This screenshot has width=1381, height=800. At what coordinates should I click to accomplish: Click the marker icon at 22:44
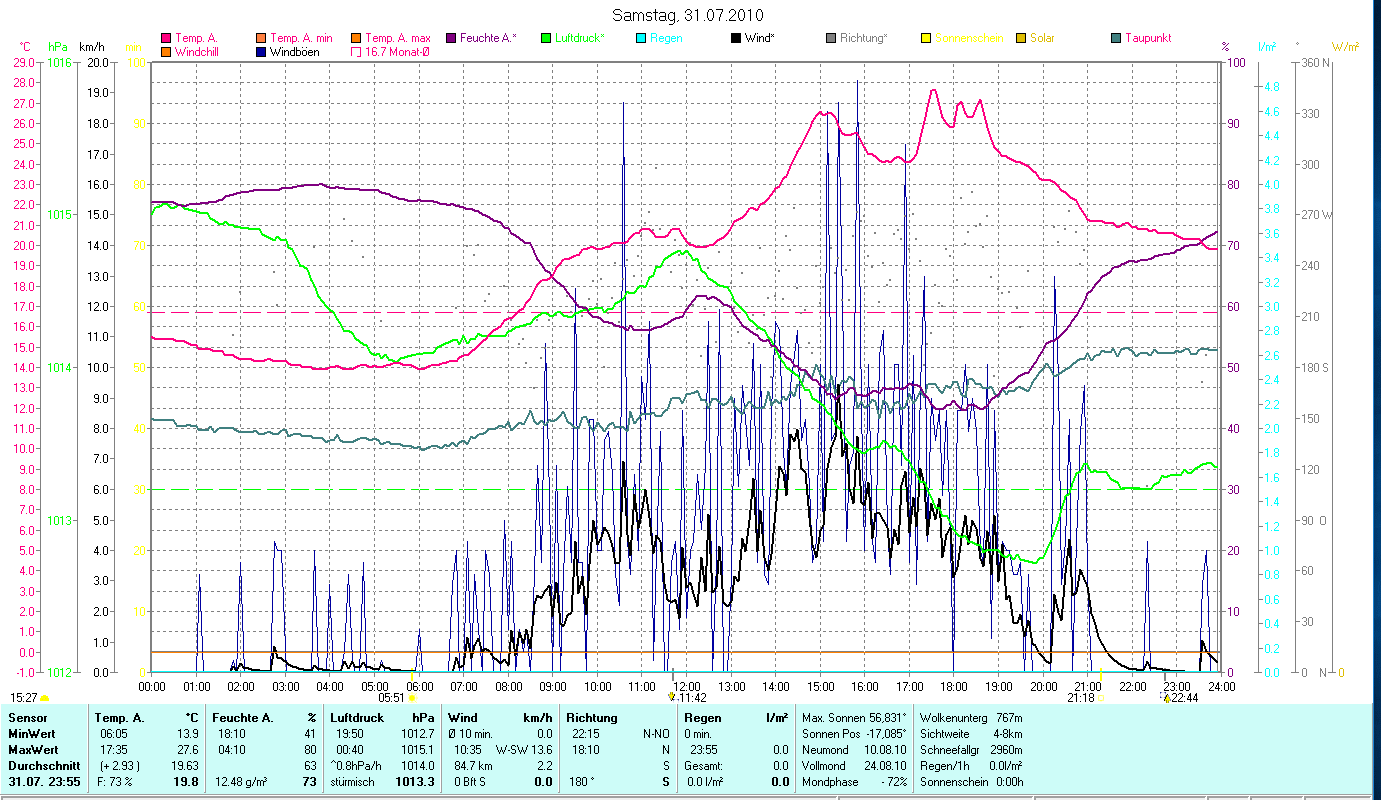[1166, 697]
